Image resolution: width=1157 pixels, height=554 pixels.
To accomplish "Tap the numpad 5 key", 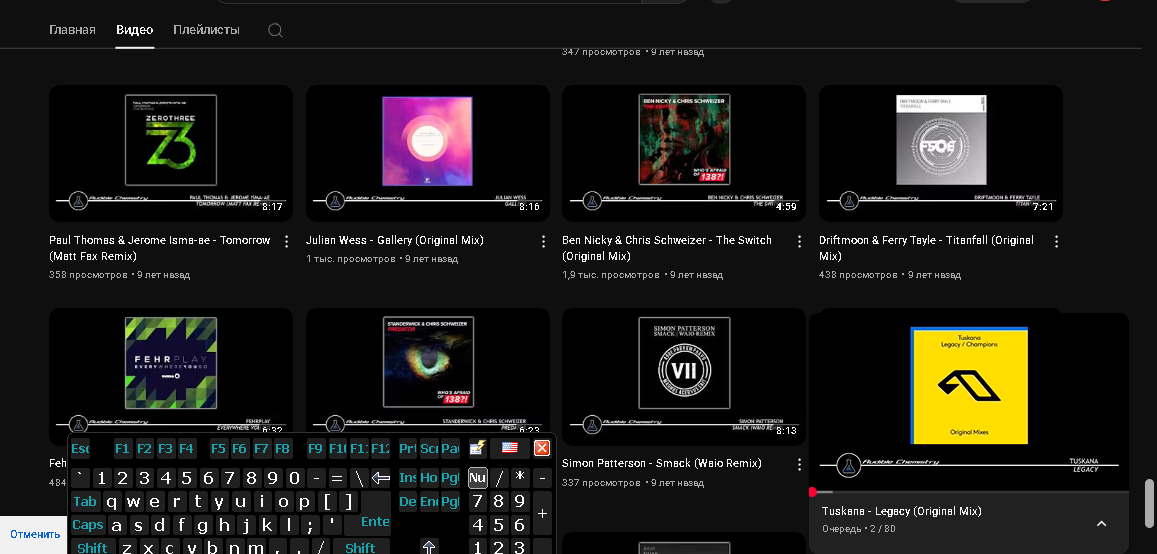I will (x=500, y=525).
